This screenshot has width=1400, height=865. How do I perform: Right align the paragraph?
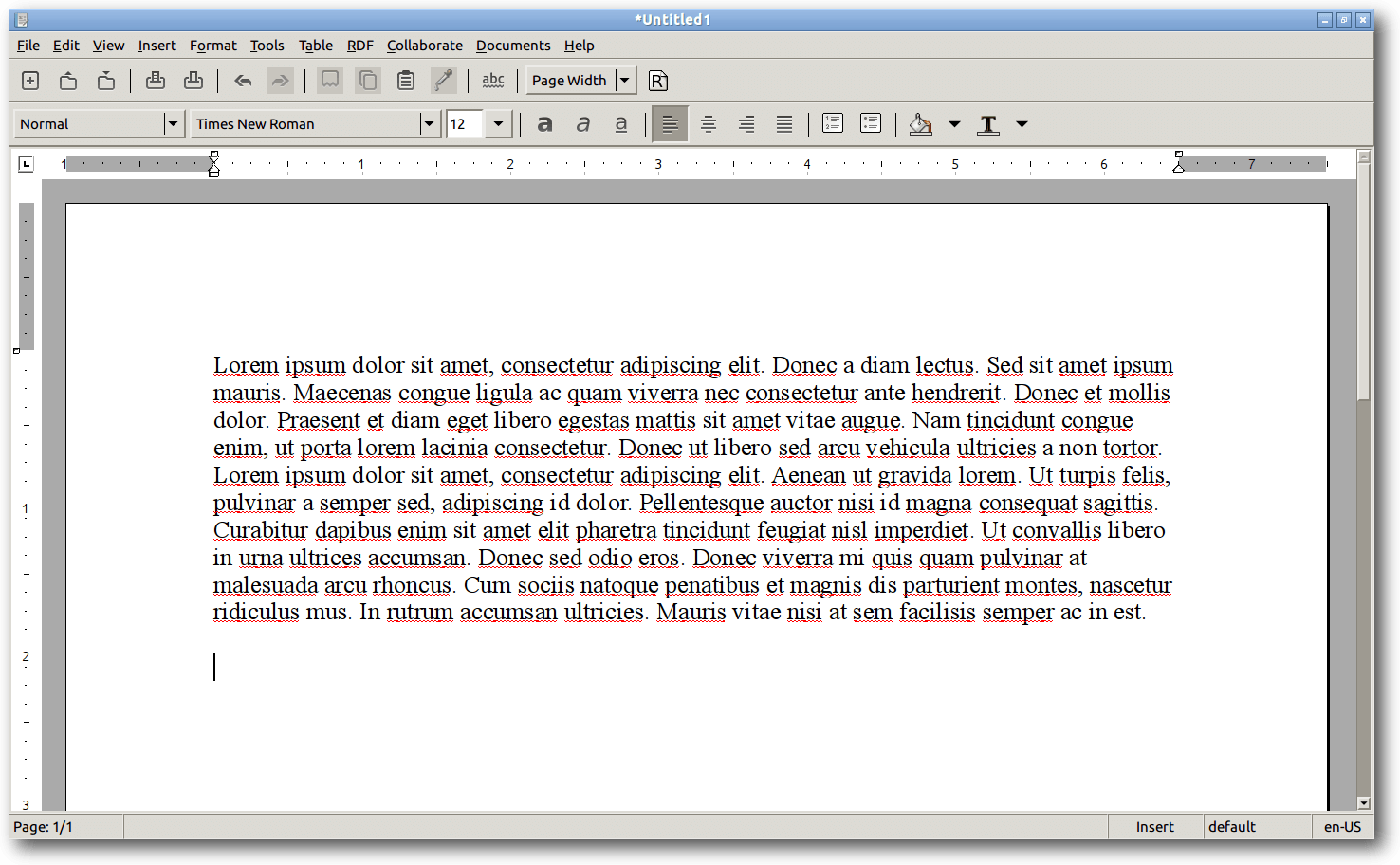coord(746,124)
